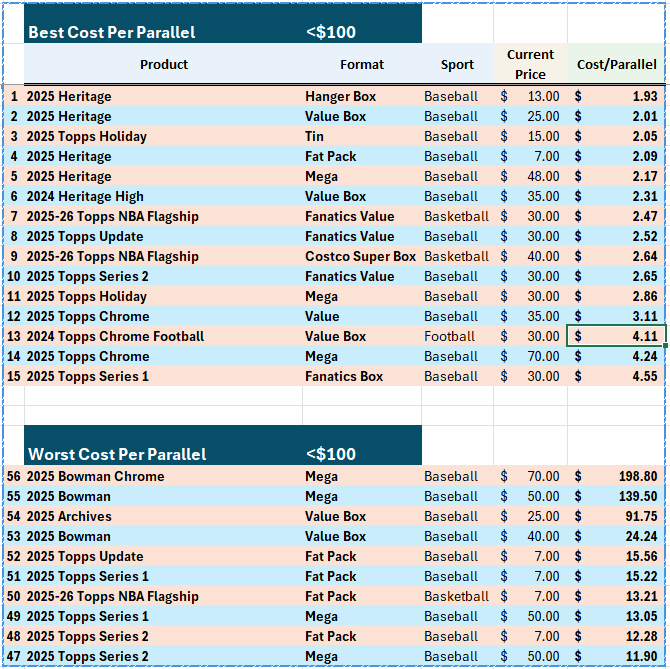Click the 'Tin' format cell
The width and height of the screenshot is (670, 669).
tap(362, 136)
